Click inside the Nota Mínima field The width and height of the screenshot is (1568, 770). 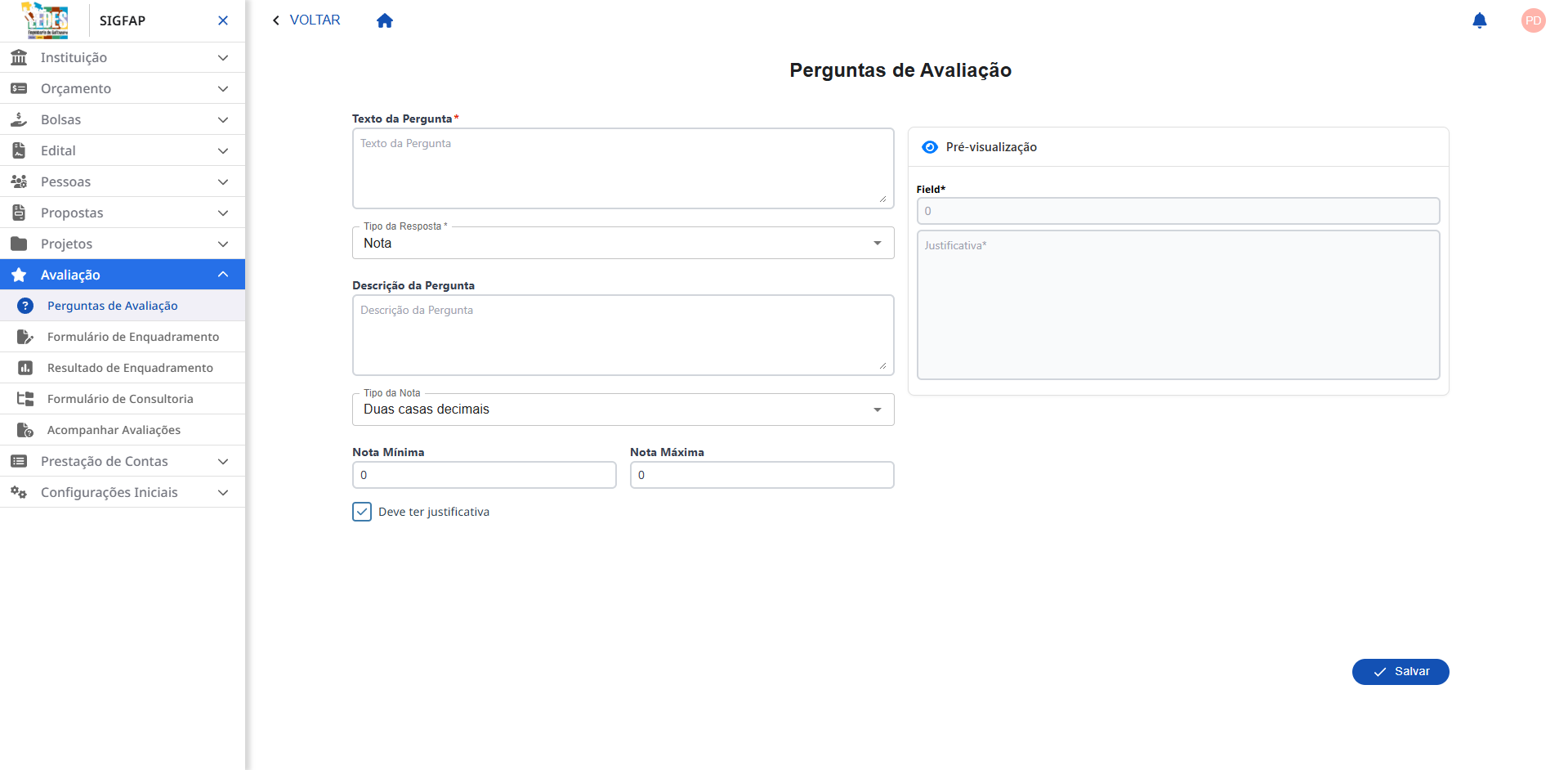[x=484, y=475]
